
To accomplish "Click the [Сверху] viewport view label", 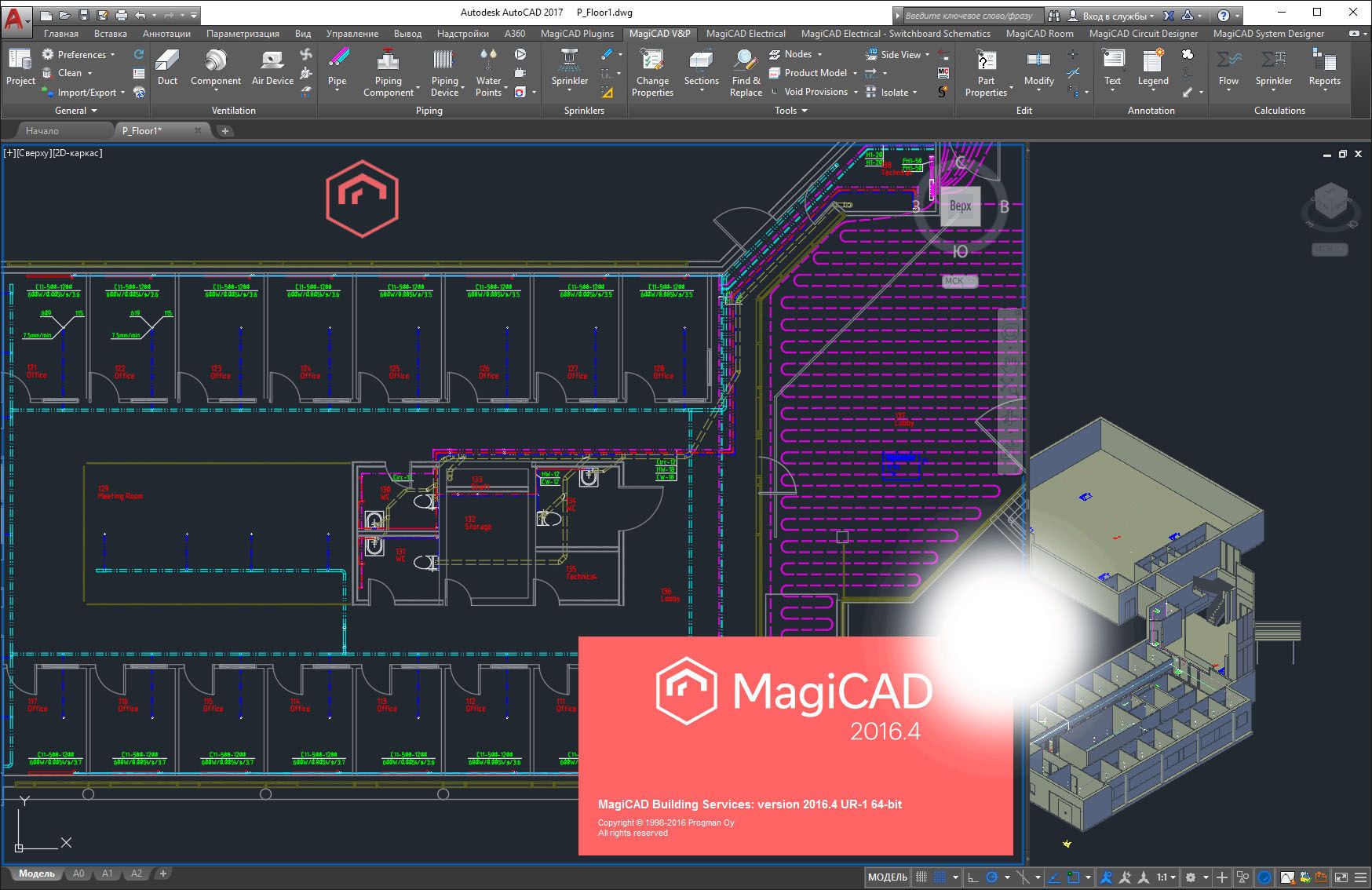I will 33,153.
